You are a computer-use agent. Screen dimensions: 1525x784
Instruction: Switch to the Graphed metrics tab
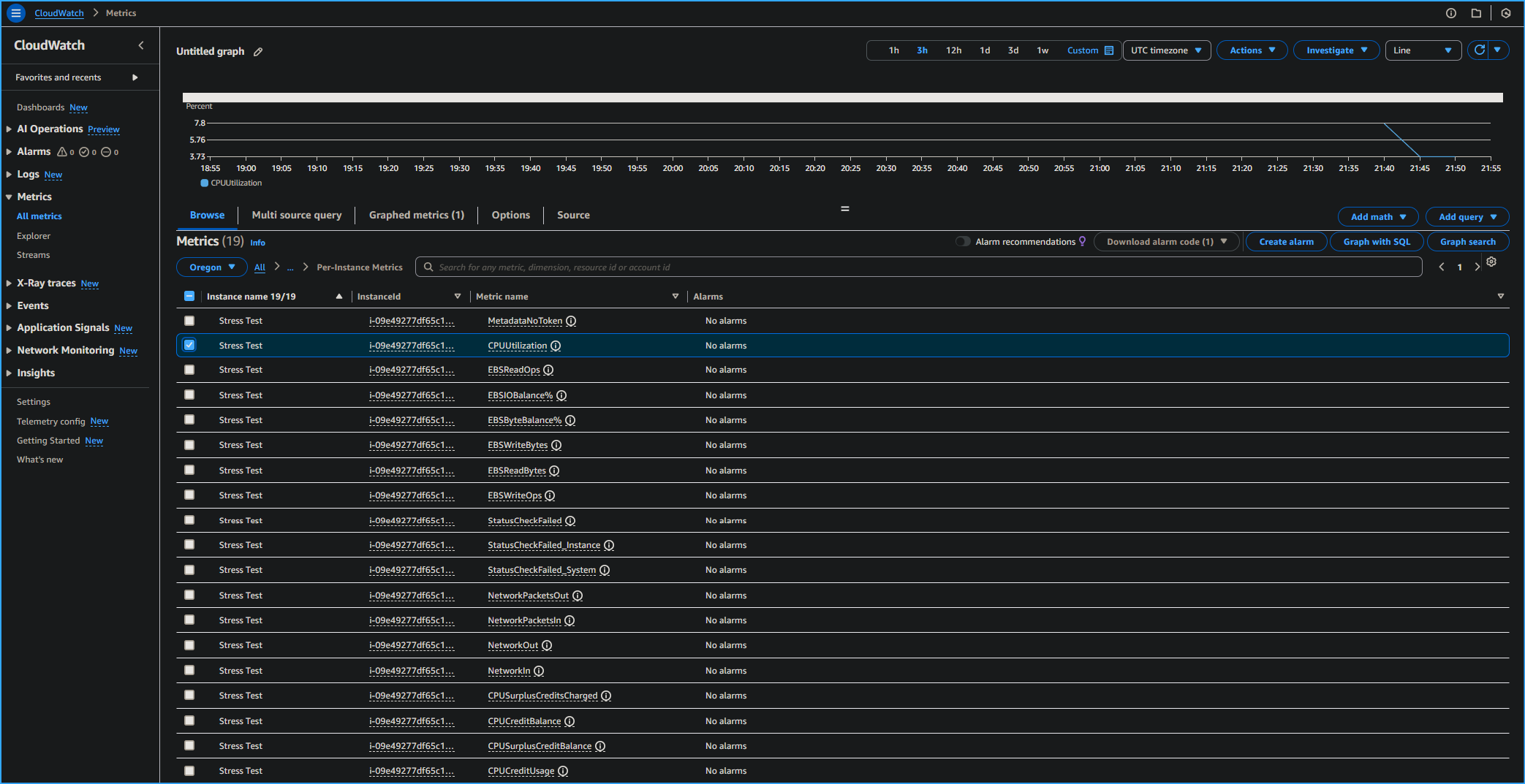(416, 215)
